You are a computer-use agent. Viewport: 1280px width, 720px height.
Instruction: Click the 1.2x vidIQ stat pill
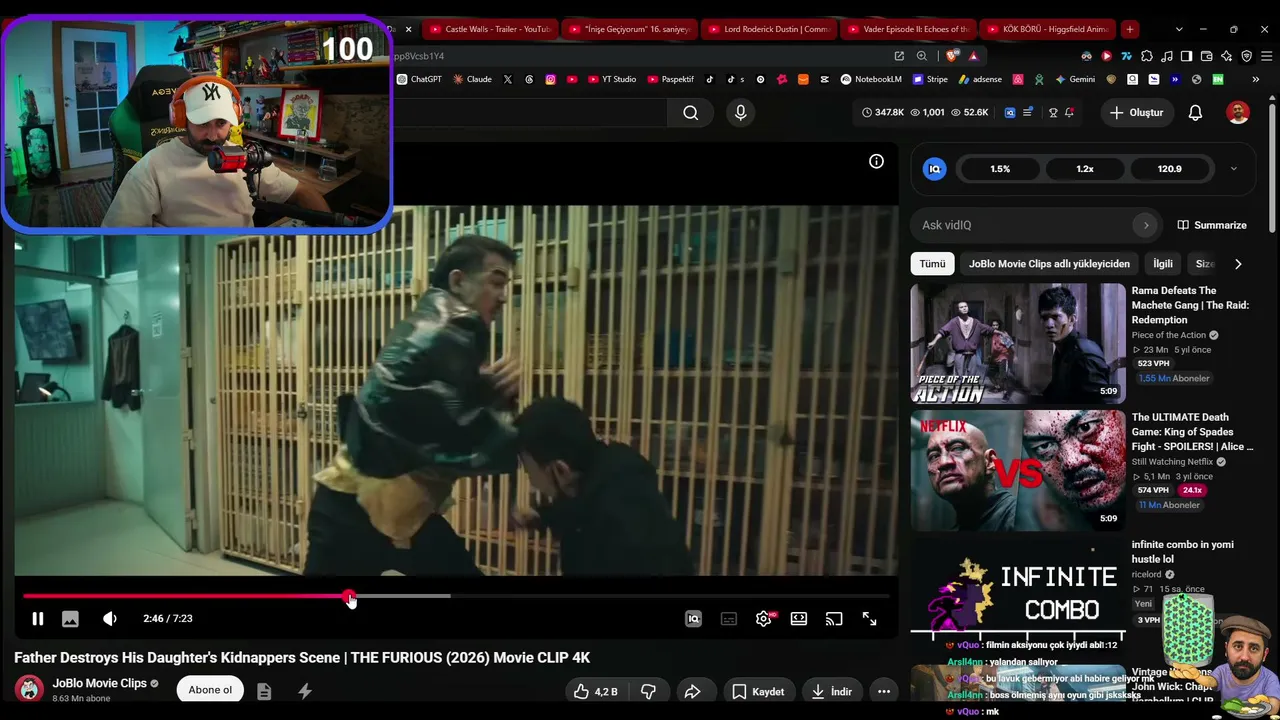point(1085,169)
